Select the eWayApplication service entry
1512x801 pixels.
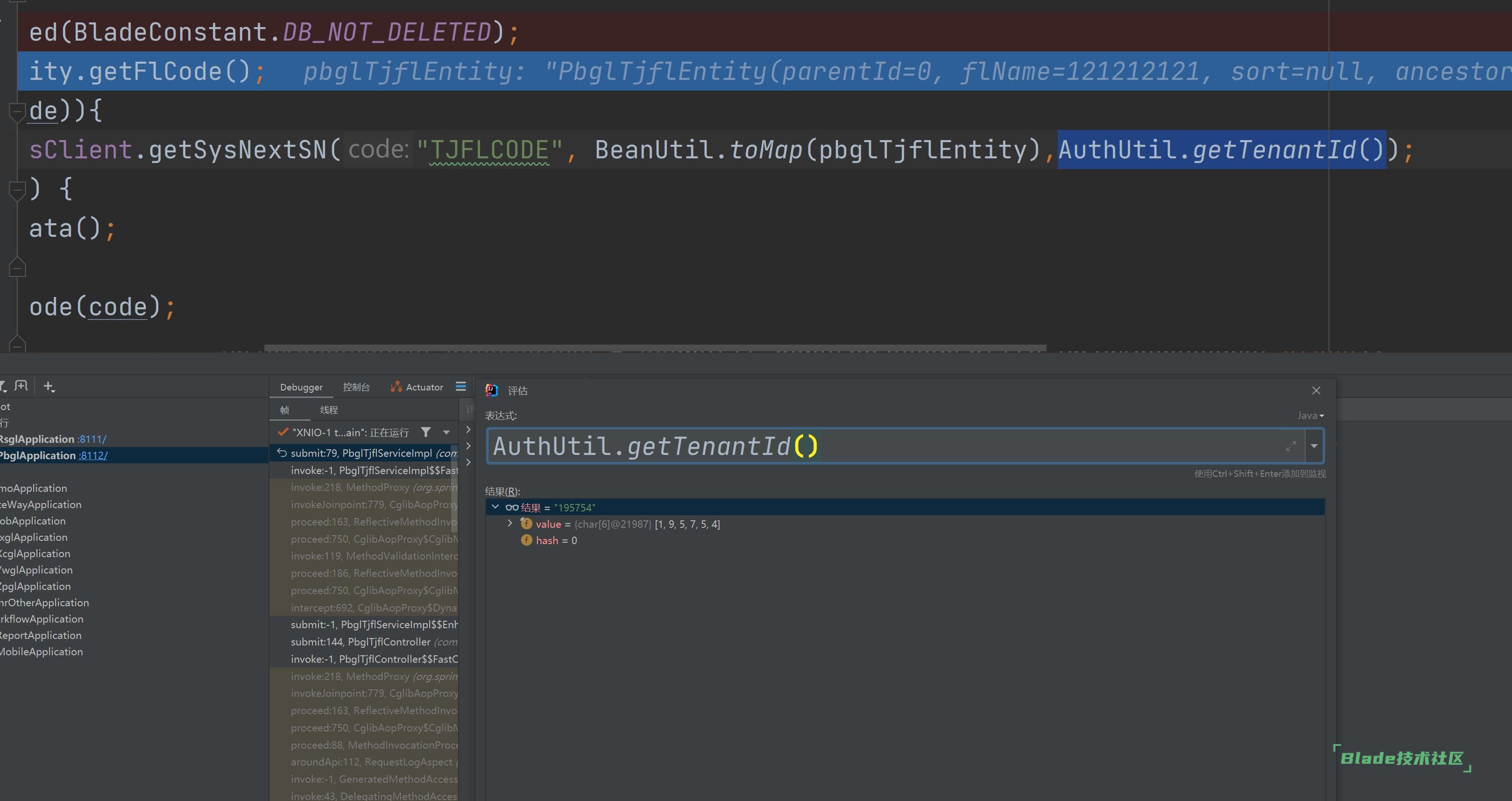point(41,504)
